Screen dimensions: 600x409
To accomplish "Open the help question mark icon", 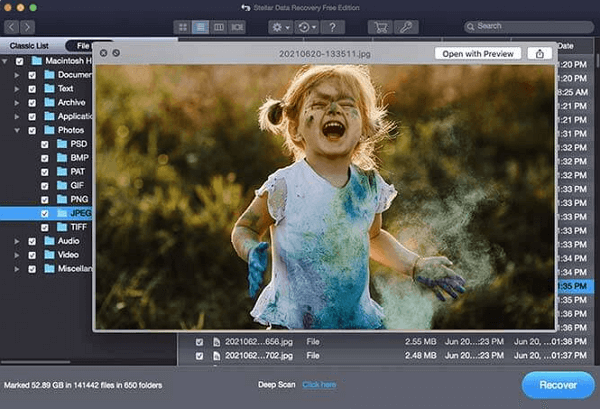I will click(x=331, y=26).
